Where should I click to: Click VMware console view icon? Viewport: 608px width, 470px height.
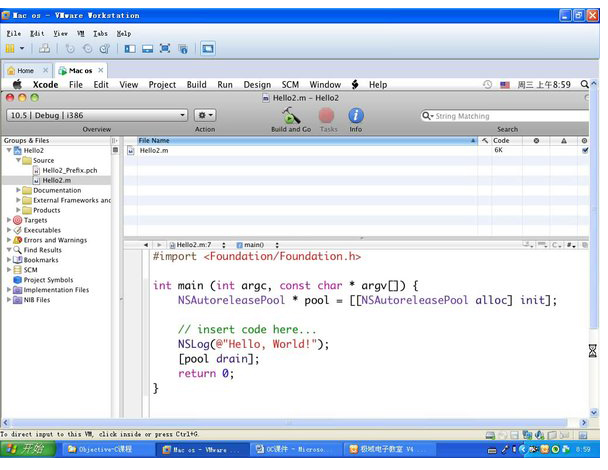(x=208, y=48)
